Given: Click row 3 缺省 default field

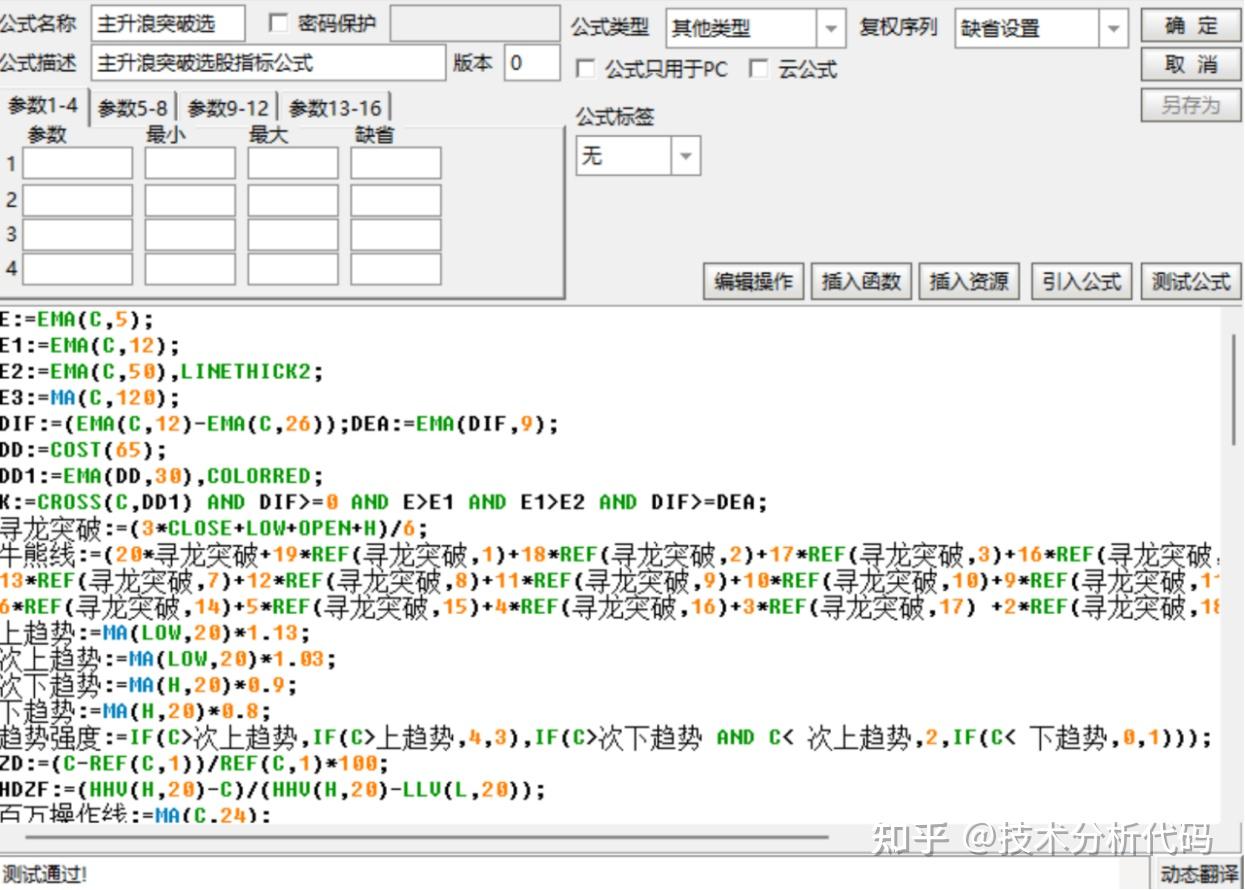Looking at the screenshot, I should 397,234.
